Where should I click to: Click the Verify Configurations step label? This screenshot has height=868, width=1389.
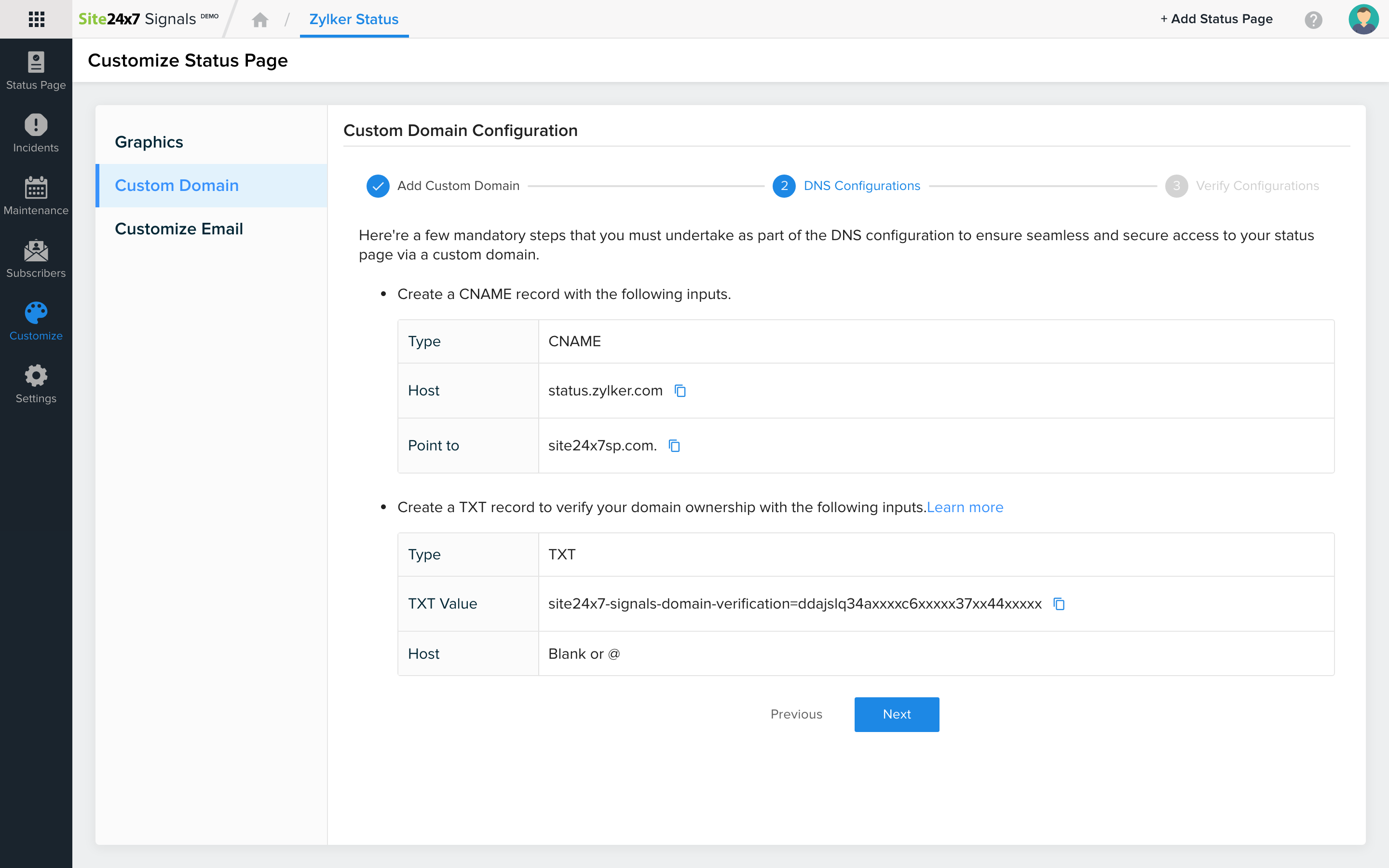[1257, 186]
